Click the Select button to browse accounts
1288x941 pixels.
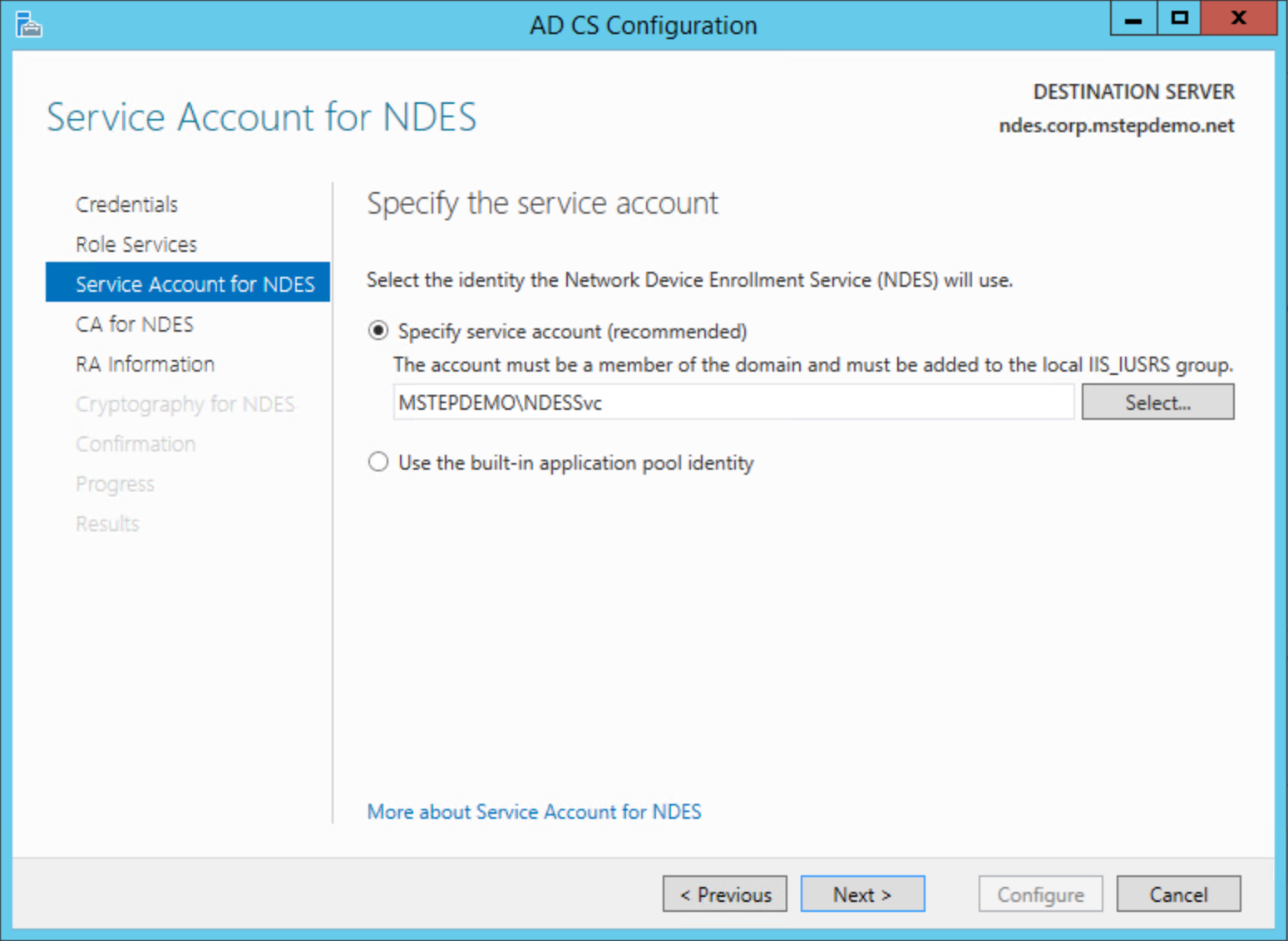click(x=1157, y=402)
